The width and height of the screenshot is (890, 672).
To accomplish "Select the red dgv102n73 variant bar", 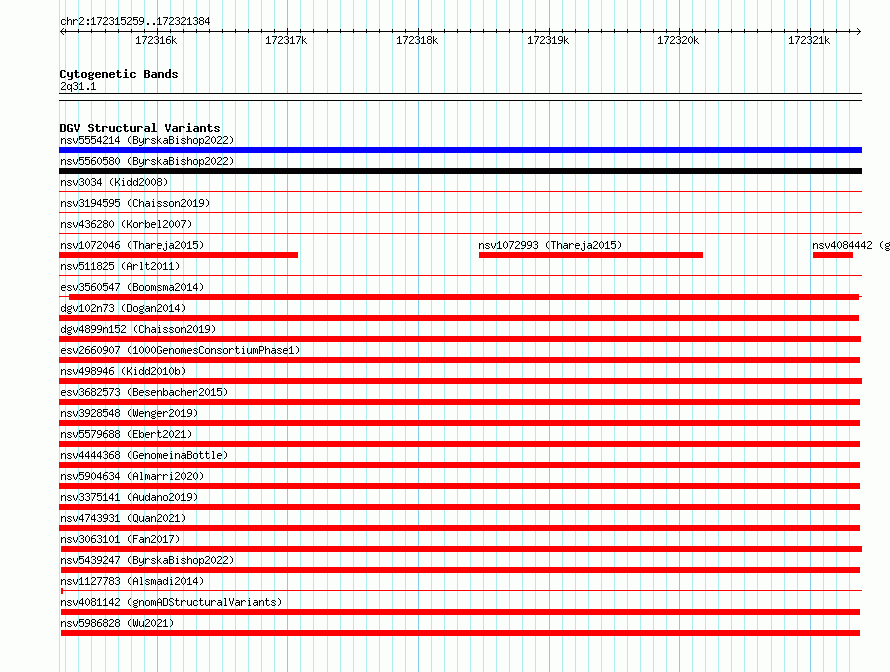I will point(459,318).
